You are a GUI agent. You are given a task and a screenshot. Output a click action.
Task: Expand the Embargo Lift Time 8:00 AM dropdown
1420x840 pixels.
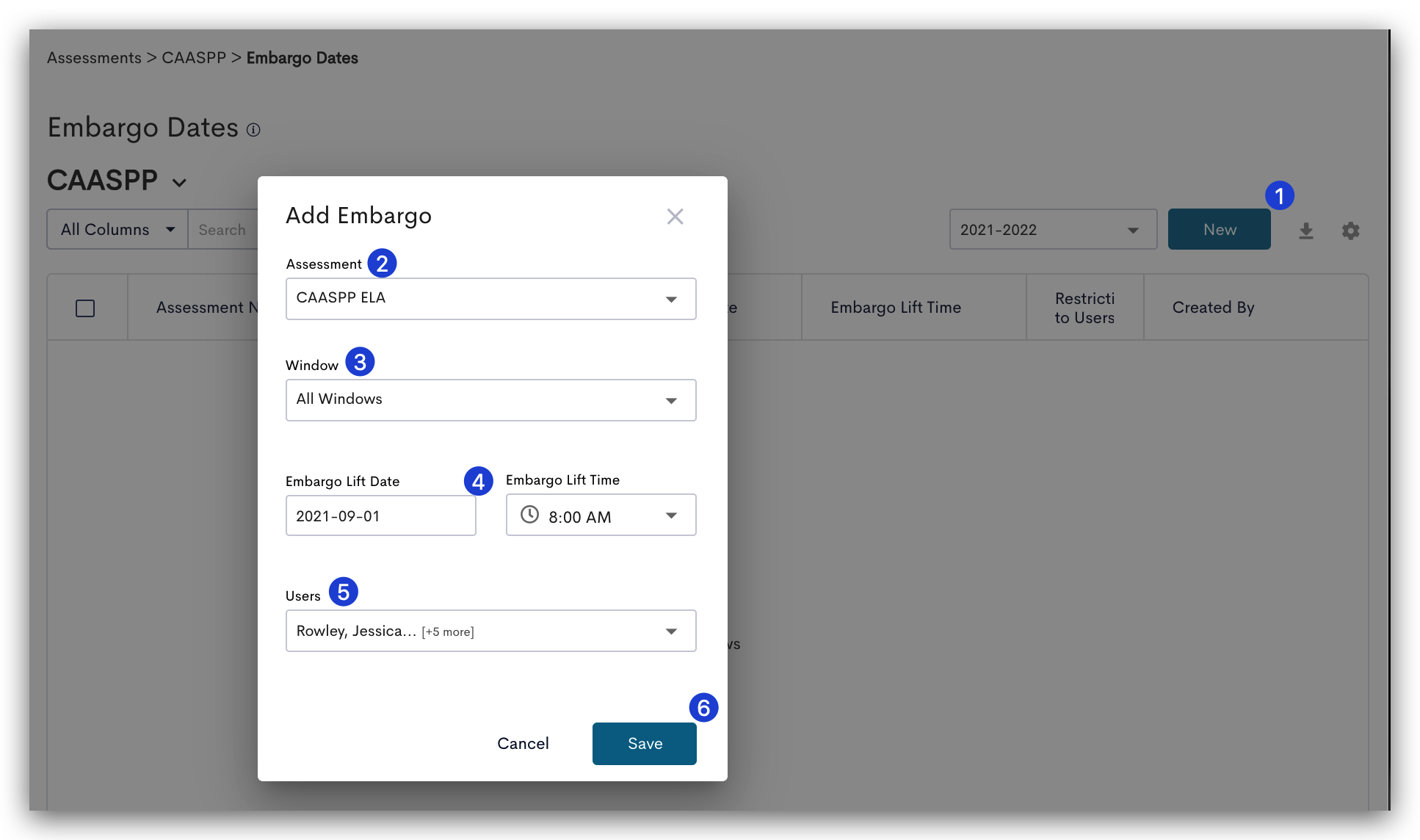[601, 515]
